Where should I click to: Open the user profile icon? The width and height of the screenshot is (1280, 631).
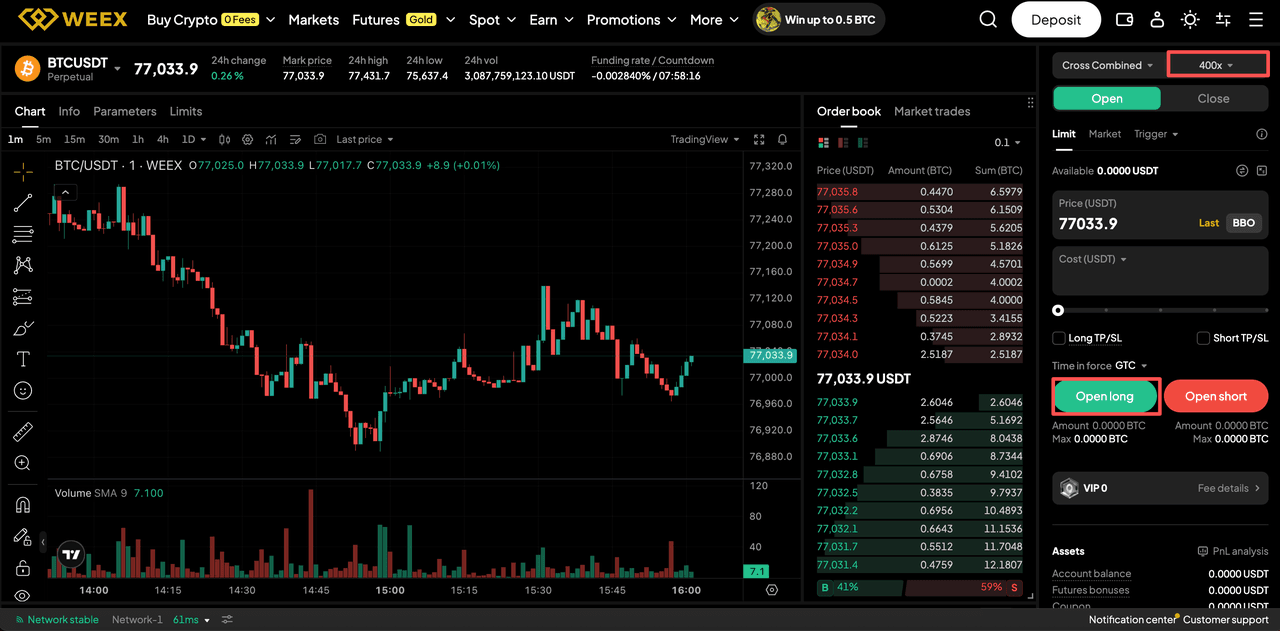point(1157,19)
